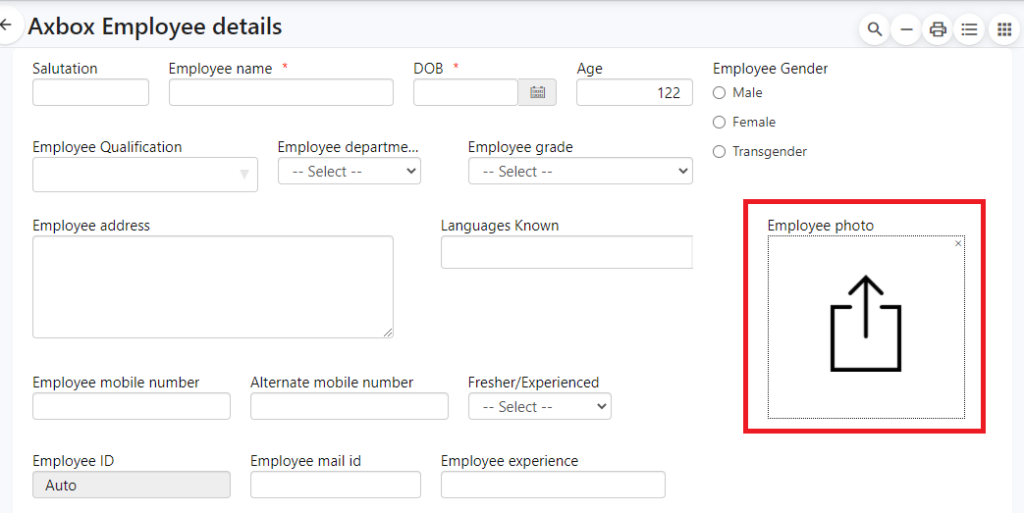The height and width of the screenshot is (513, 1024).
Task: Click inside the Employee address textarea
Action: pos(213,287)
